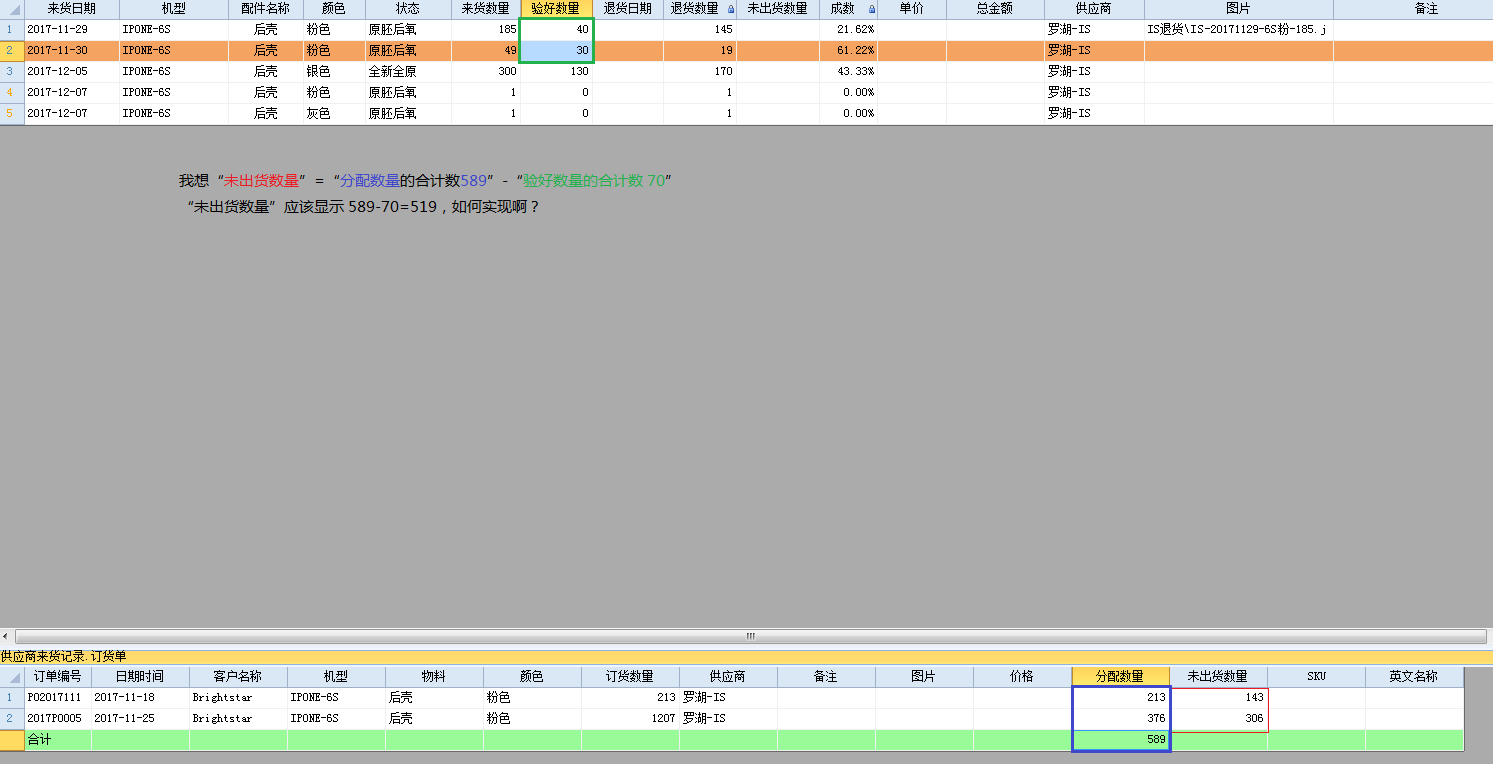Image resolution: width=1493 pixels, height=764 pixels.
Task: Click the 合计 summary row label
Action: pyautogui.click(x=40, y=740)
